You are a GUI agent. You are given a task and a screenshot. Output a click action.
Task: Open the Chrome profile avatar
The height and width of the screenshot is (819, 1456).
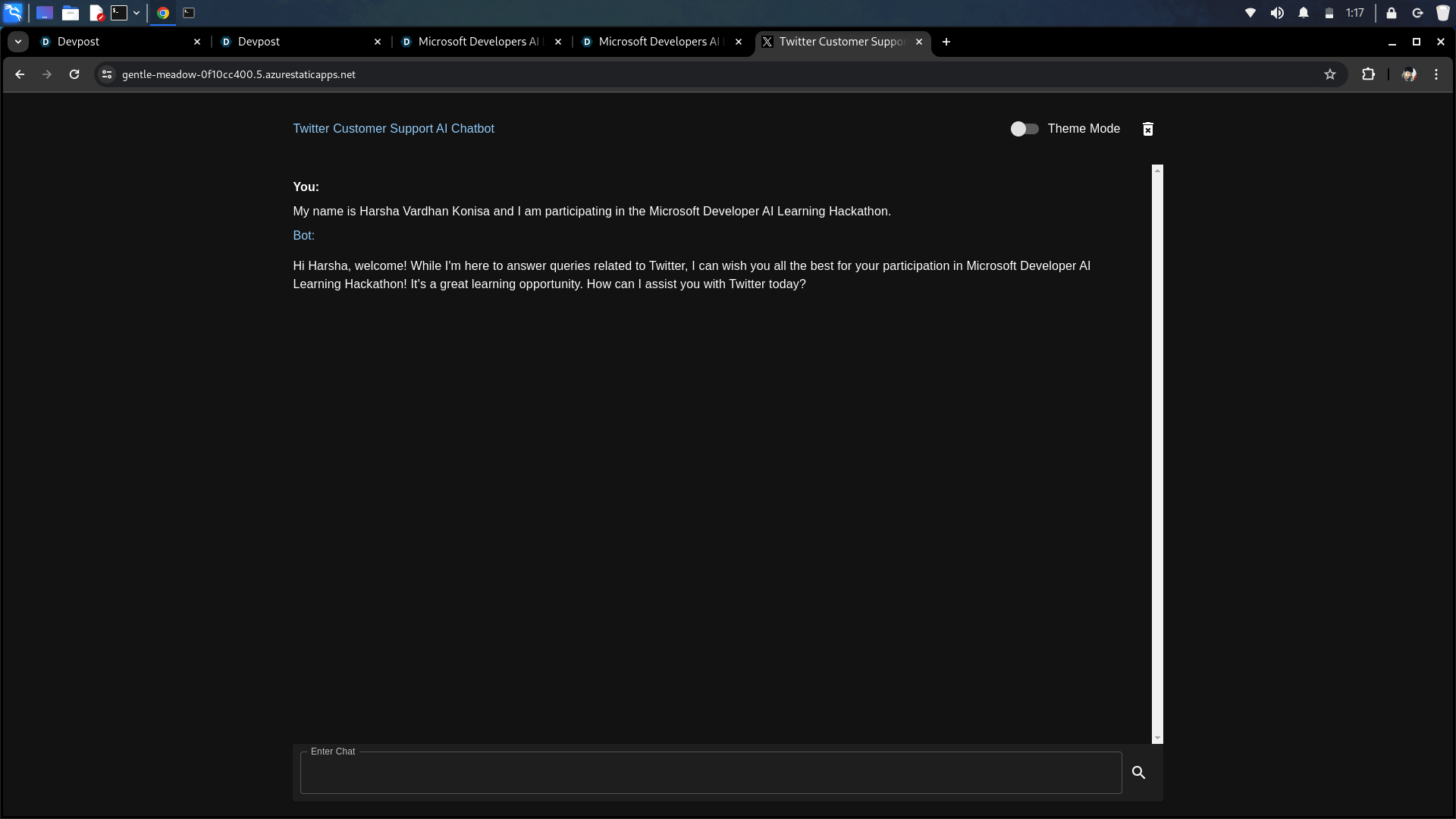[1409, 74]
